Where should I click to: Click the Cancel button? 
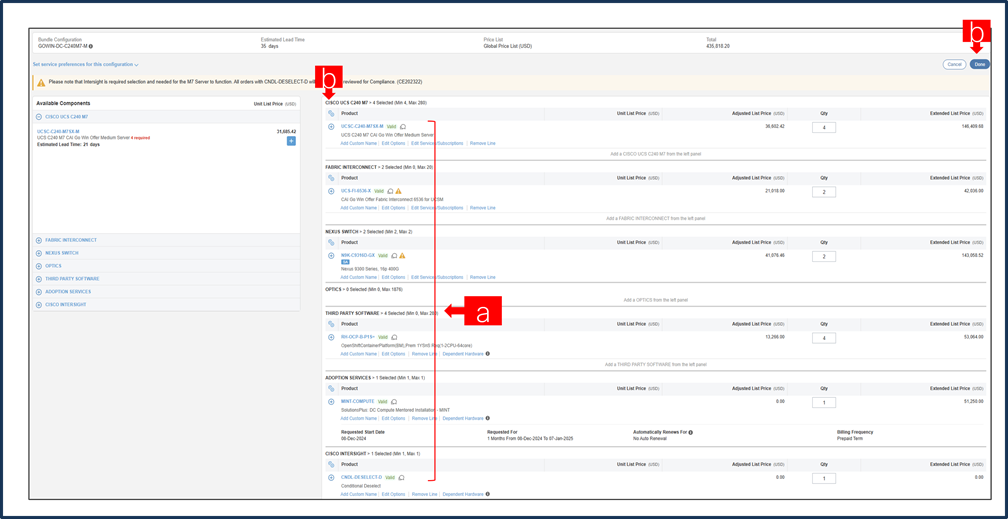(955, 64)
